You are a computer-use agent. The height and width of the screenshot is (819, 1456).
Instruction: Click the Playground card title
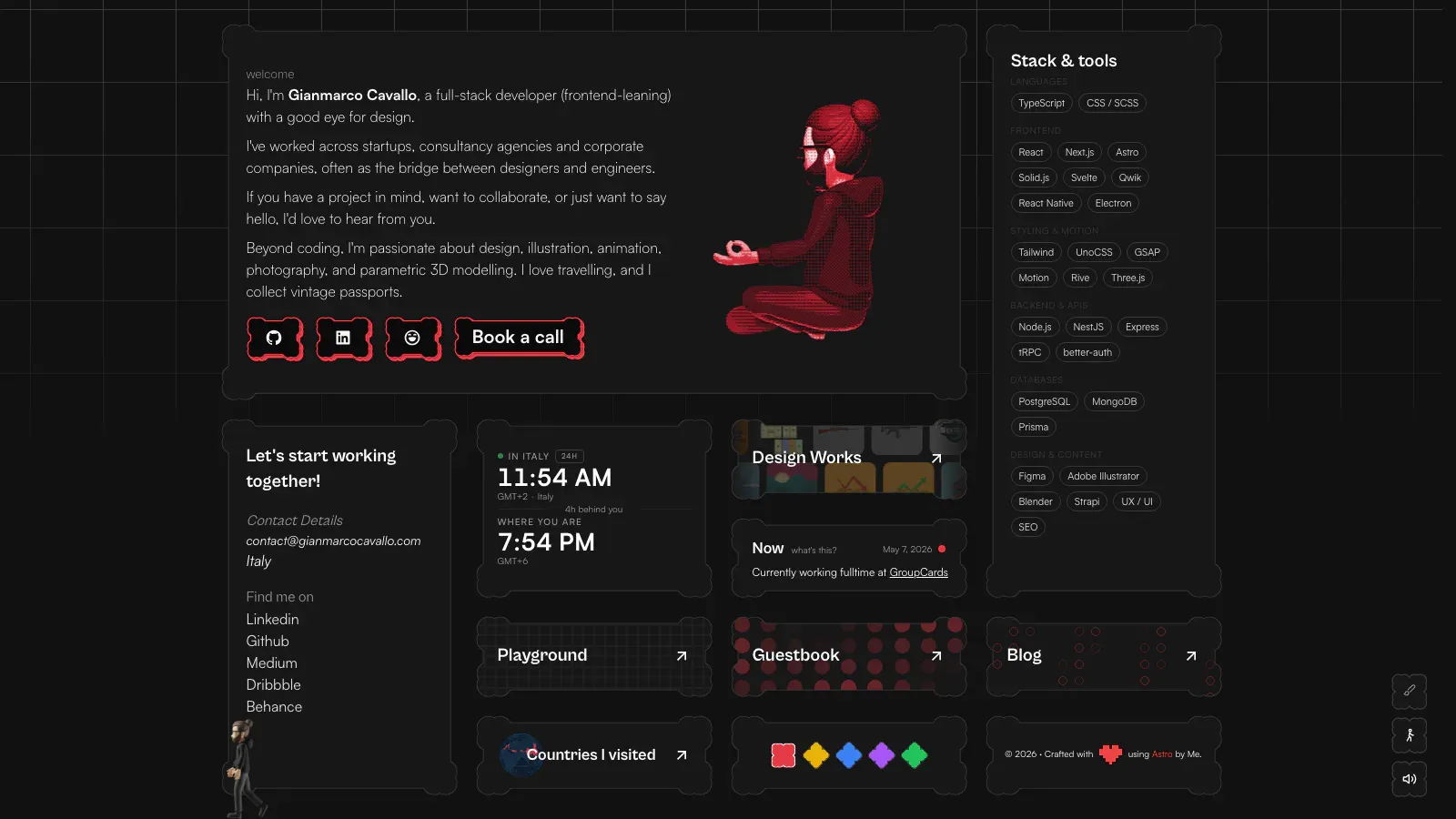[542, 655]
